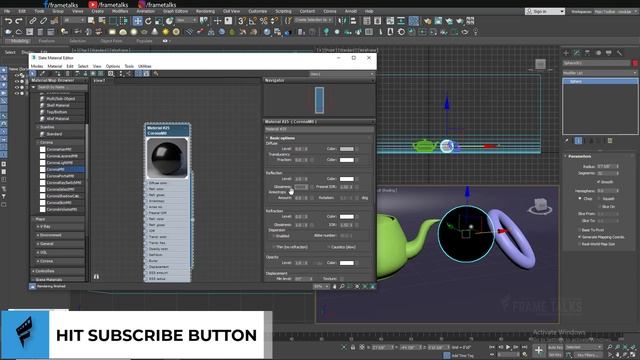Click the Diffuse color swatch
The width and height of the screenshot is (640, 360).
click(x=347, y=149)
